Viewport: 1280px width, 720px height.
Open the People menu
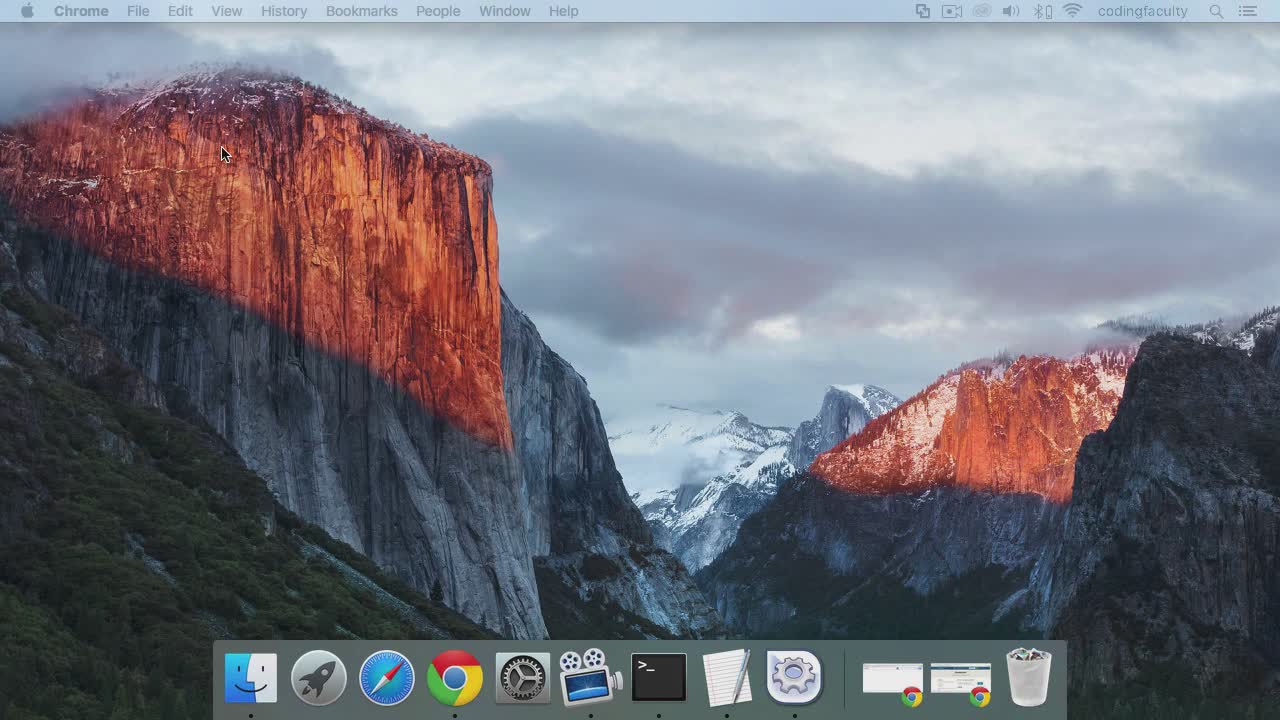pos(438,11)
